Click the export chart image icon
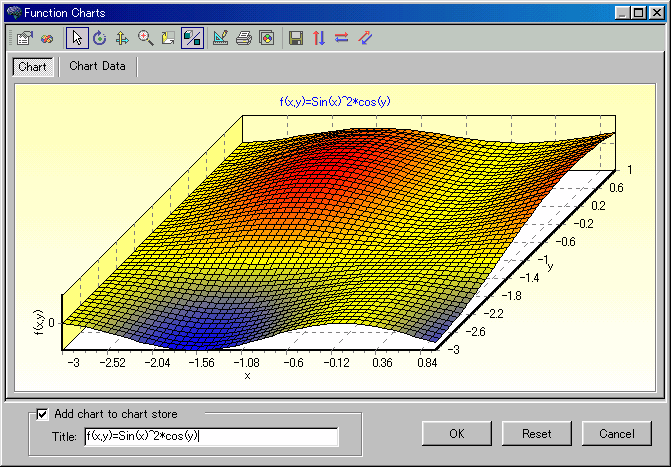671x467 pixels. [266, 39]
